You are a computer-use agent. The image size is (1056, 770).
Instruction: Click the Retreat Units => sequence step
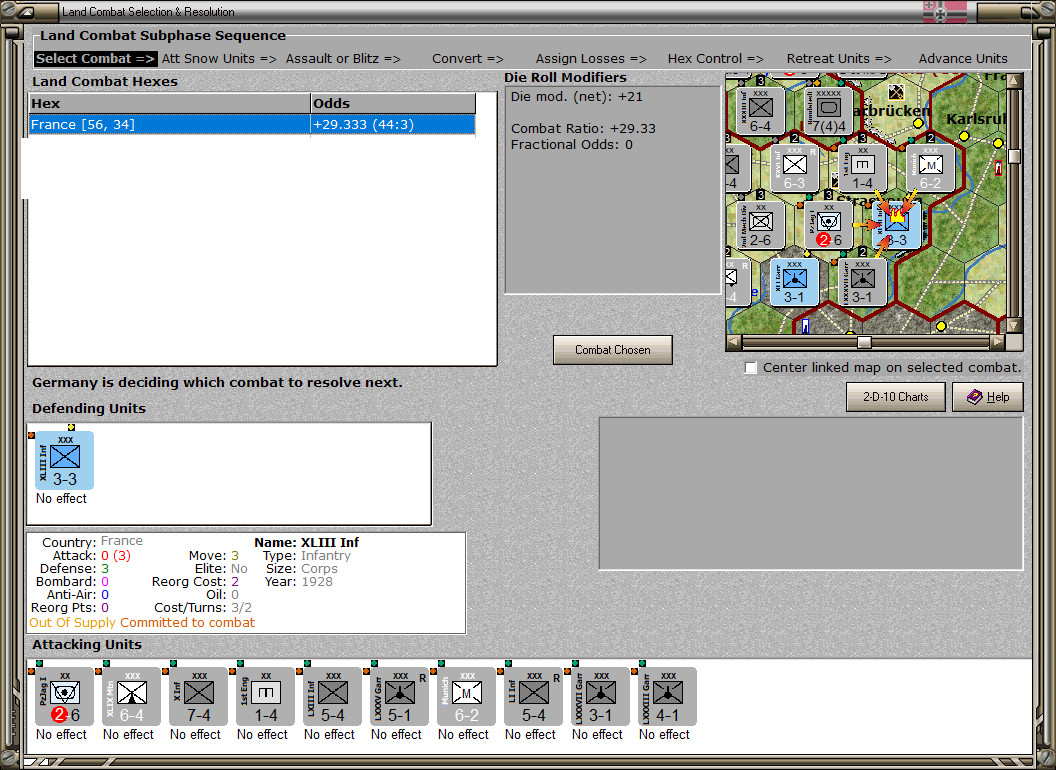click(839, 59)
